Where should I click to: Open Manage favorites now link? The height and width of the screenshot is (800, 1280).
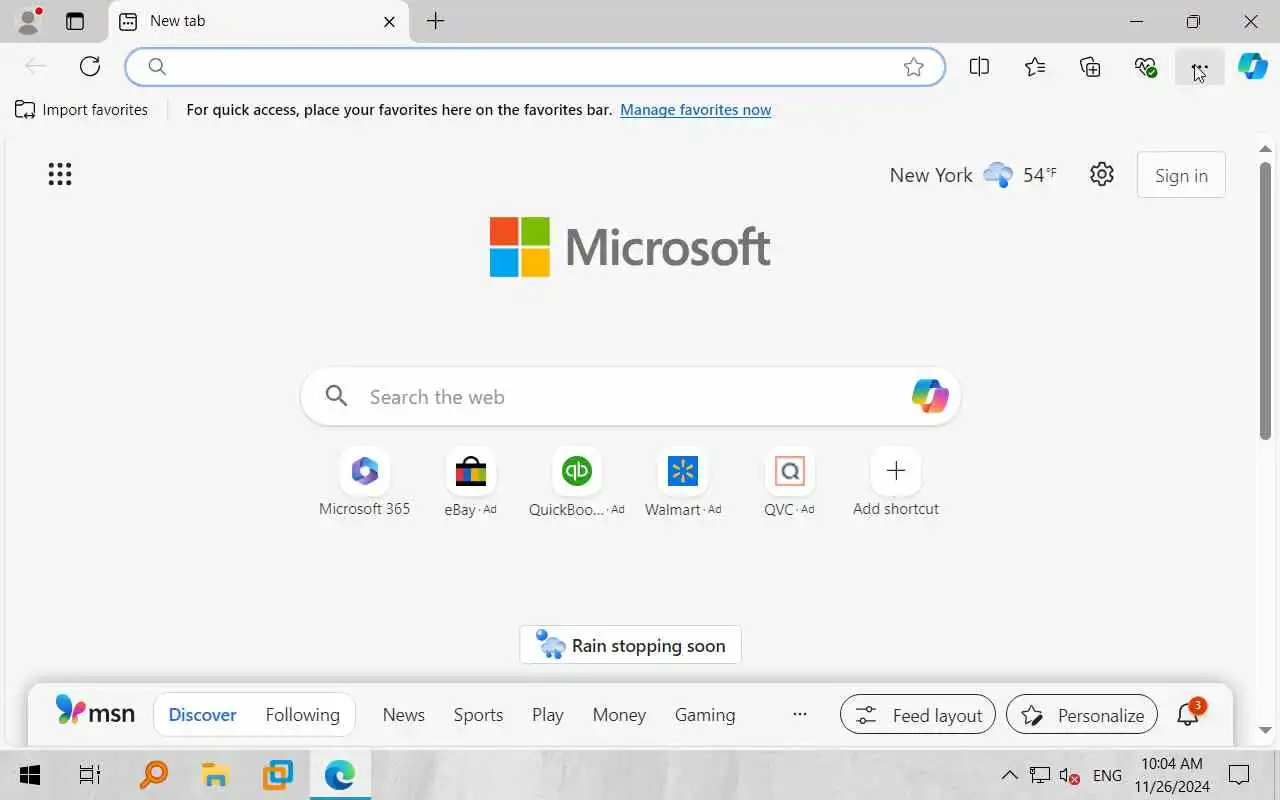696,110
